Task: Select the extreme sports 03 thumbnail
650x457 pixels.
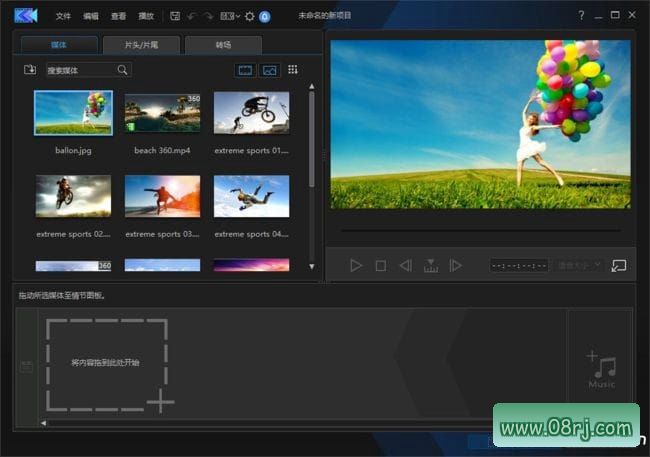Action: pos(162,196)
